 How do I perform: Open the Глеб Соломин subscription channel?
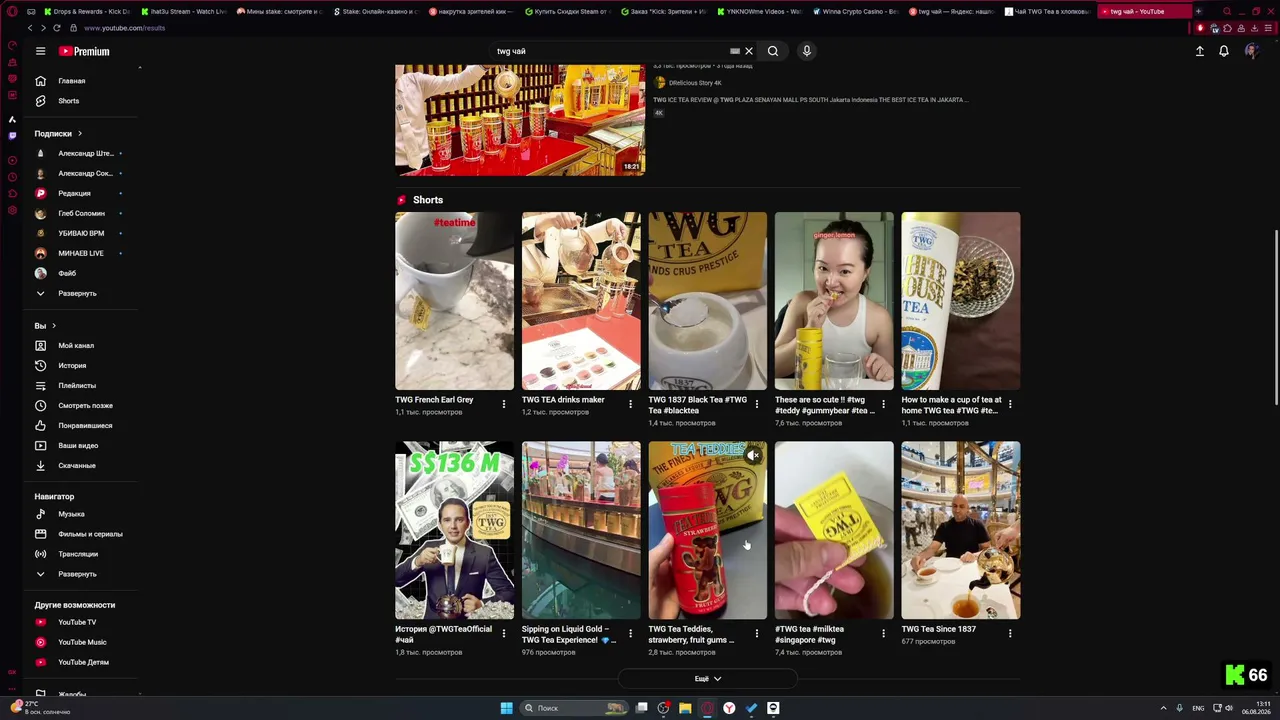(79, 213)
